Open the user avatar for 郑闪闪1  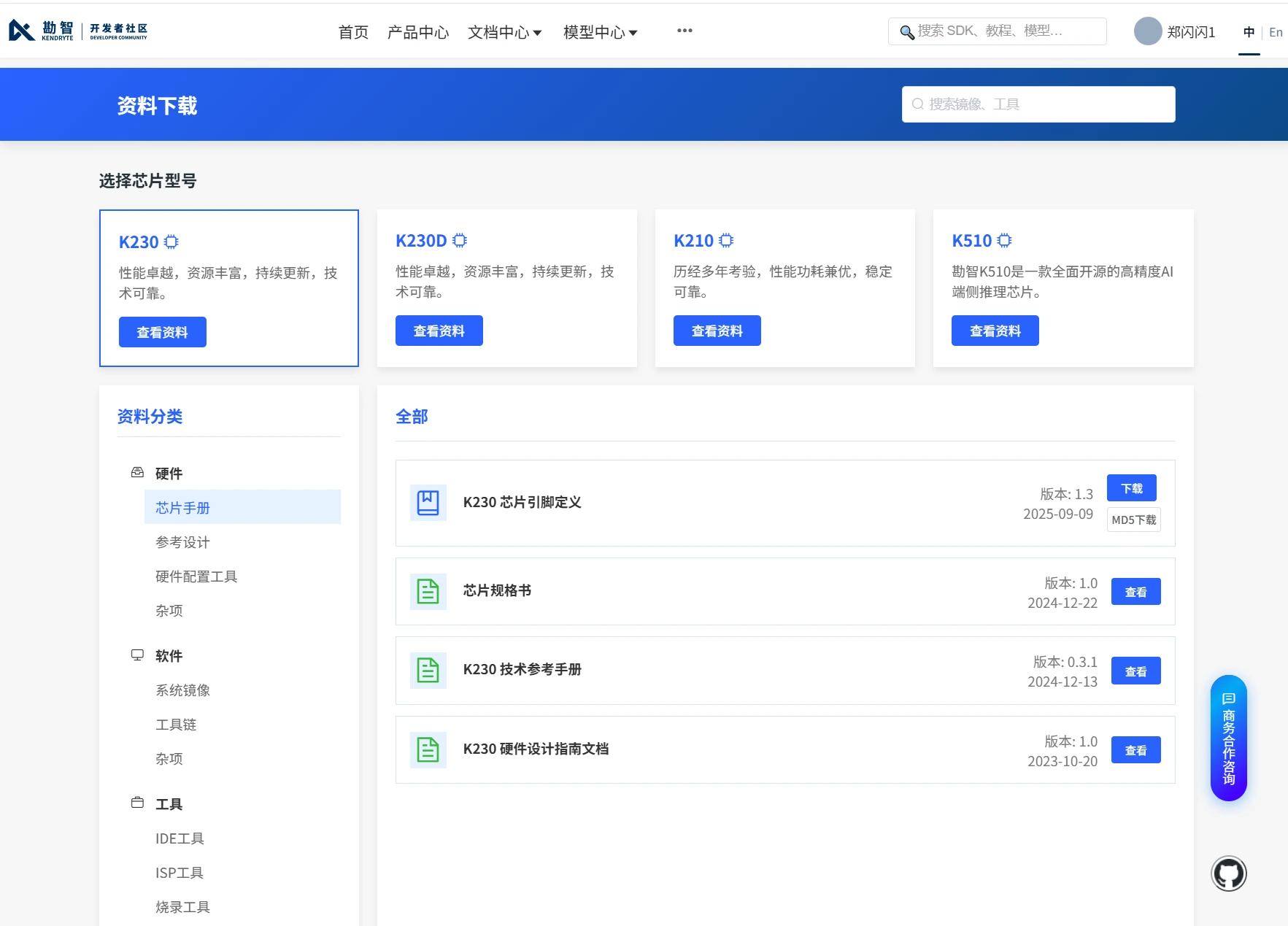click(1148, 31)
